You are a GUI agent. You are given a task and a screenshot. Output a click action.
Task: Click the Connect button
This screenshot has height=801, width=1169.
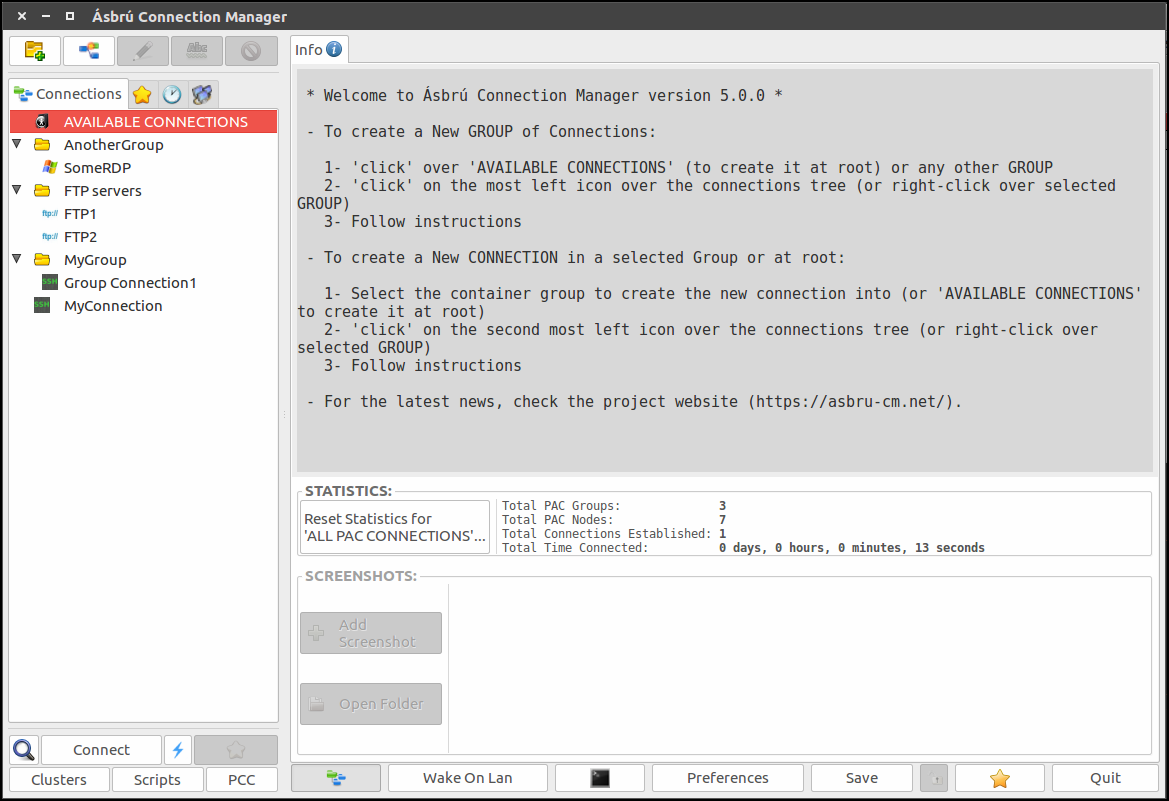click(x=101, y=750)
